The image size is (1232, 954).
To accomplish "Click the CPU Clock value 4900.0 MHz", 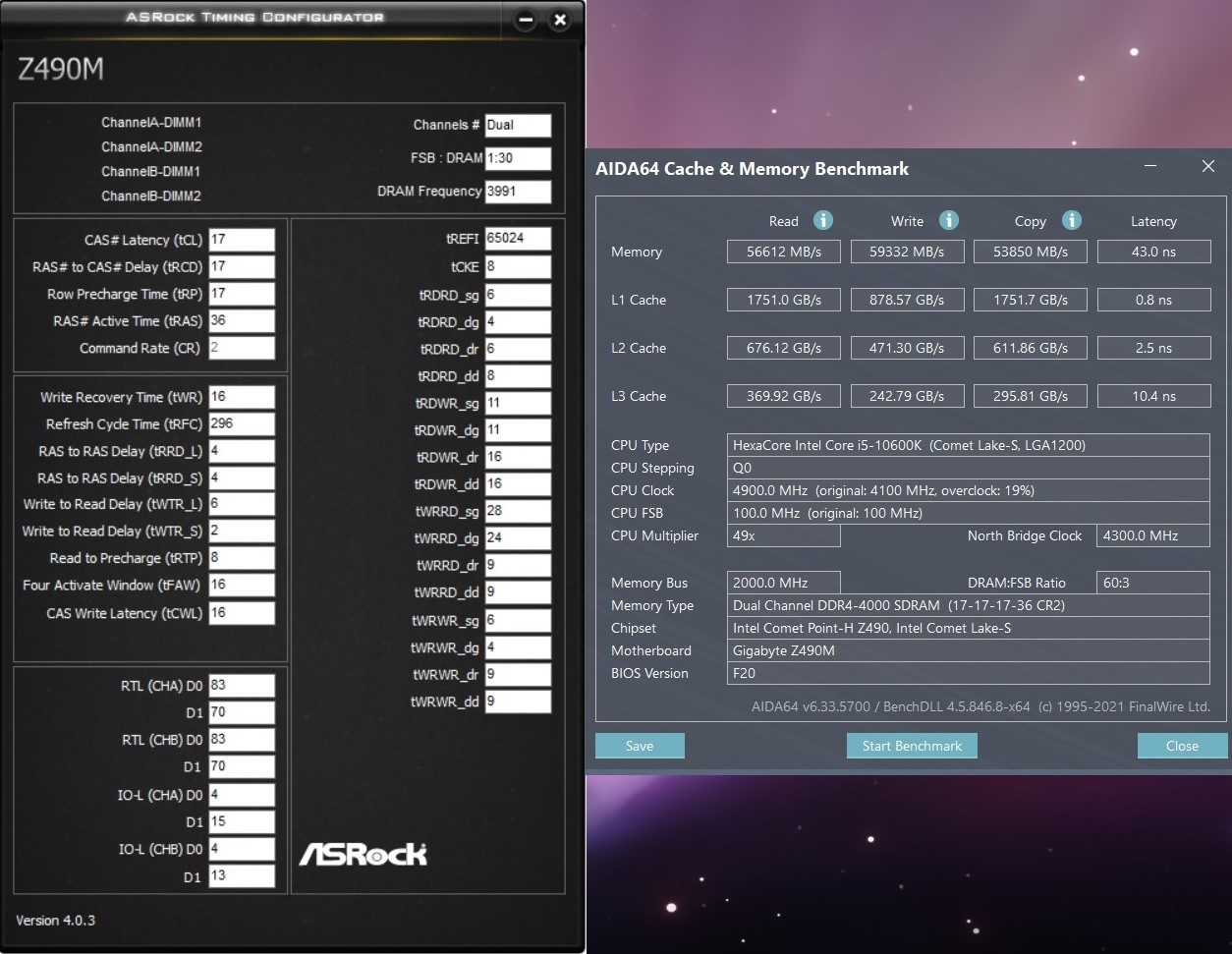I will click(969, 490).
